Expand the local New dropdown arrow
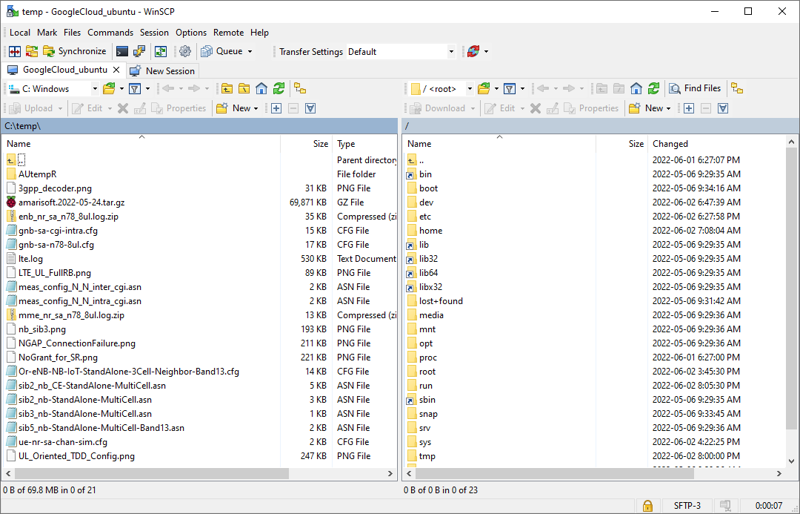Viewport: 800px width, 514px height. pyautogui.click(x=256, y=109)
